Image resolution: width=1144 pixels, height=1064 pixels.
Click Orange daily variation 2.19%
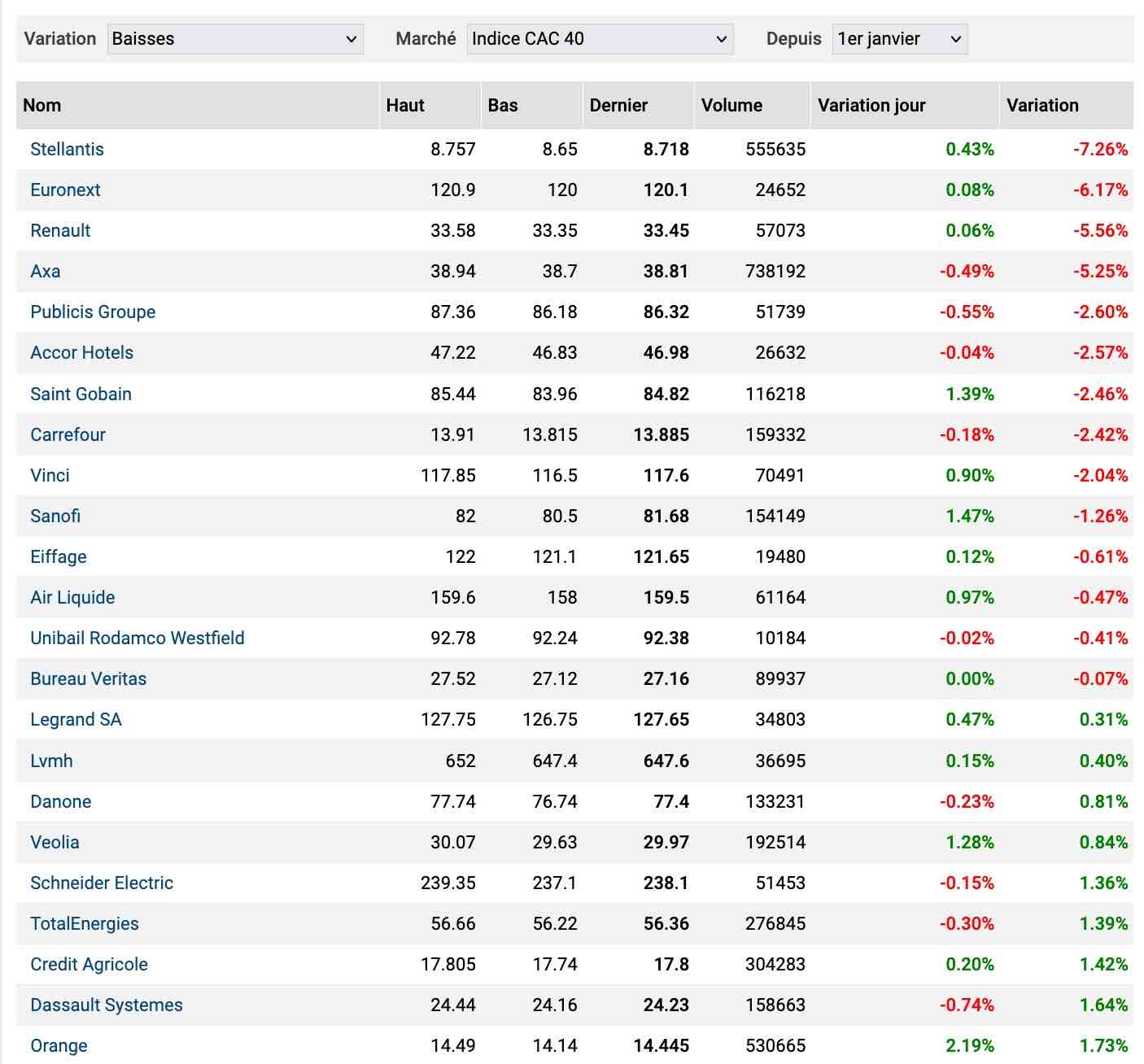970,1046
